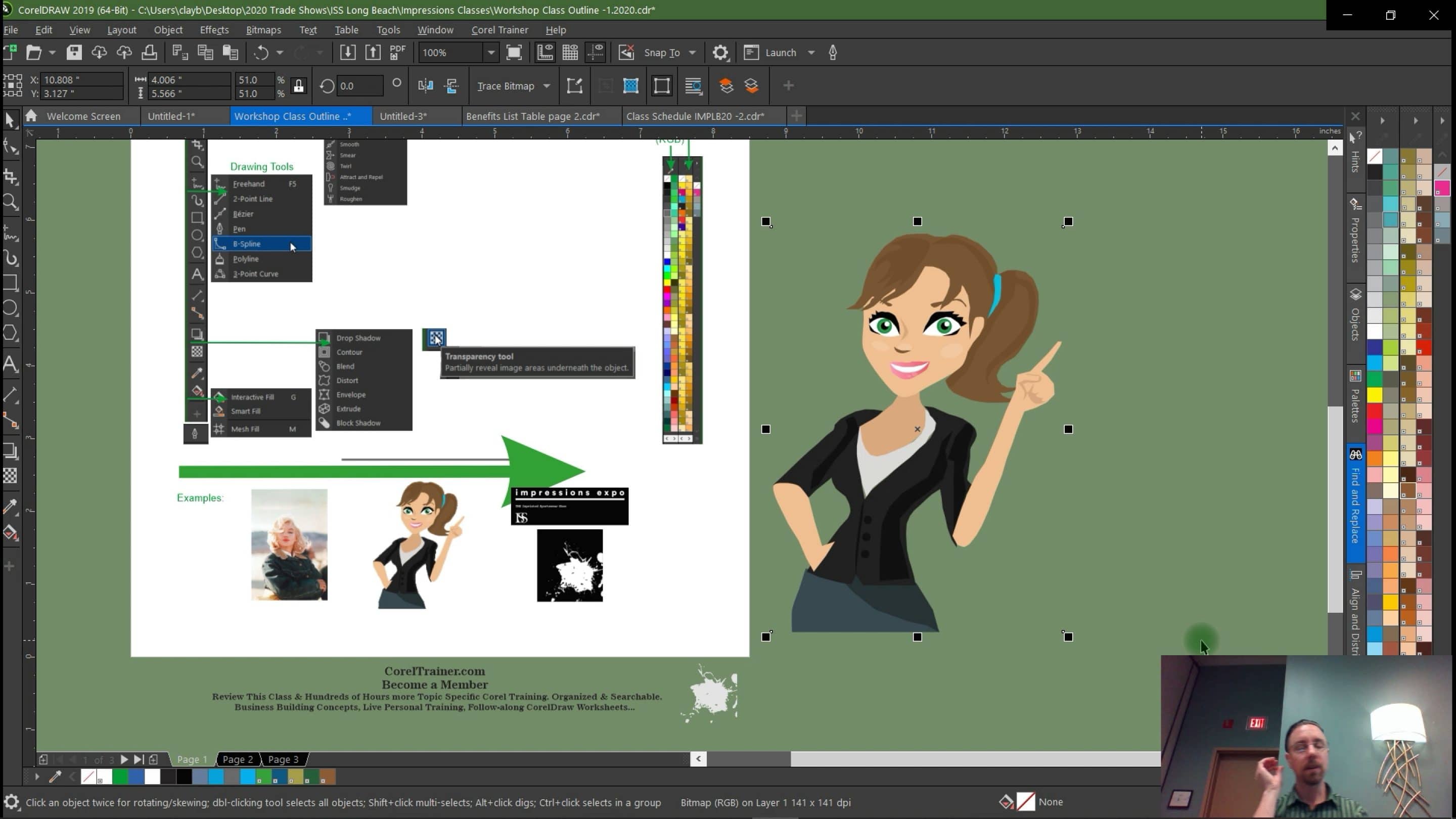Click Become a Member link
The width and height of the screenshot is (1456, 819).
click(434, 685)
